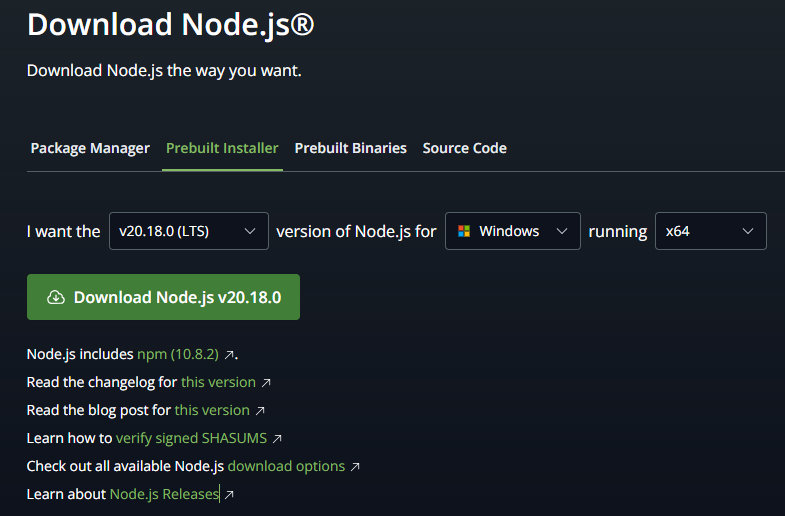The image size is (785, 516).
Task: Open the Source Code tab
Action: (x=465, y=148)
